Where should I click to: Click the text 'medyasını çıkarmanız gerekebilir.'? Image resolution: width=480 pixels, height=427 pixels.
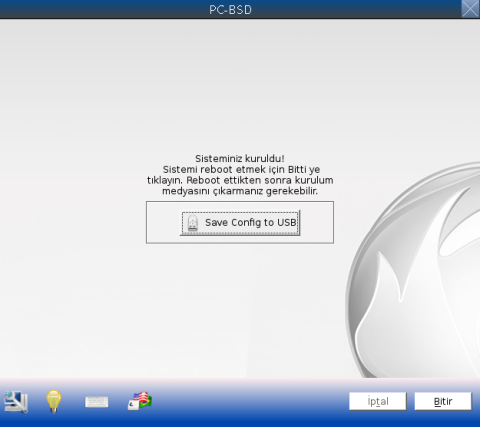[240, 191]
